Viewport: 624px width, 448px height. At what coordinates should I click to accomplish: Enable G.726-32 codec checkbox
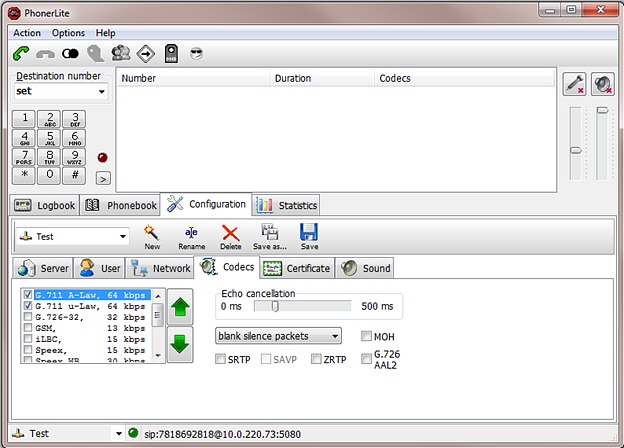tap(27, 317)
